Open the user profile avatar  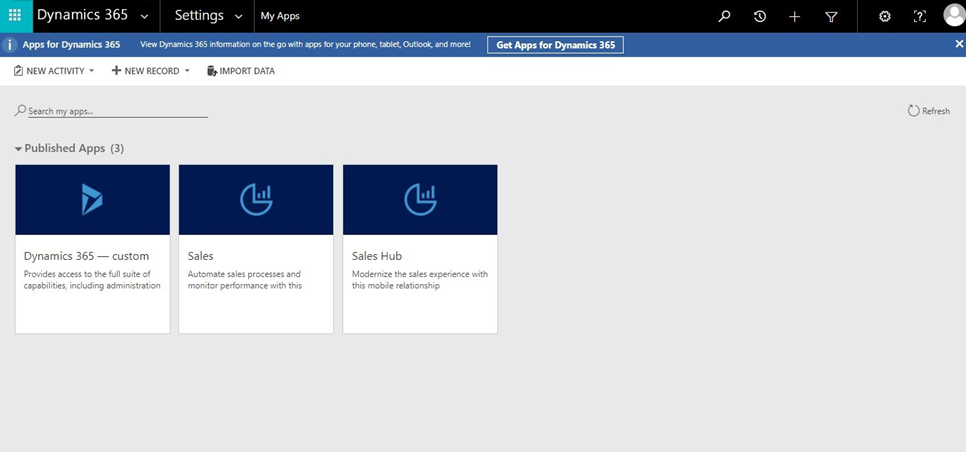coord(953,16)
